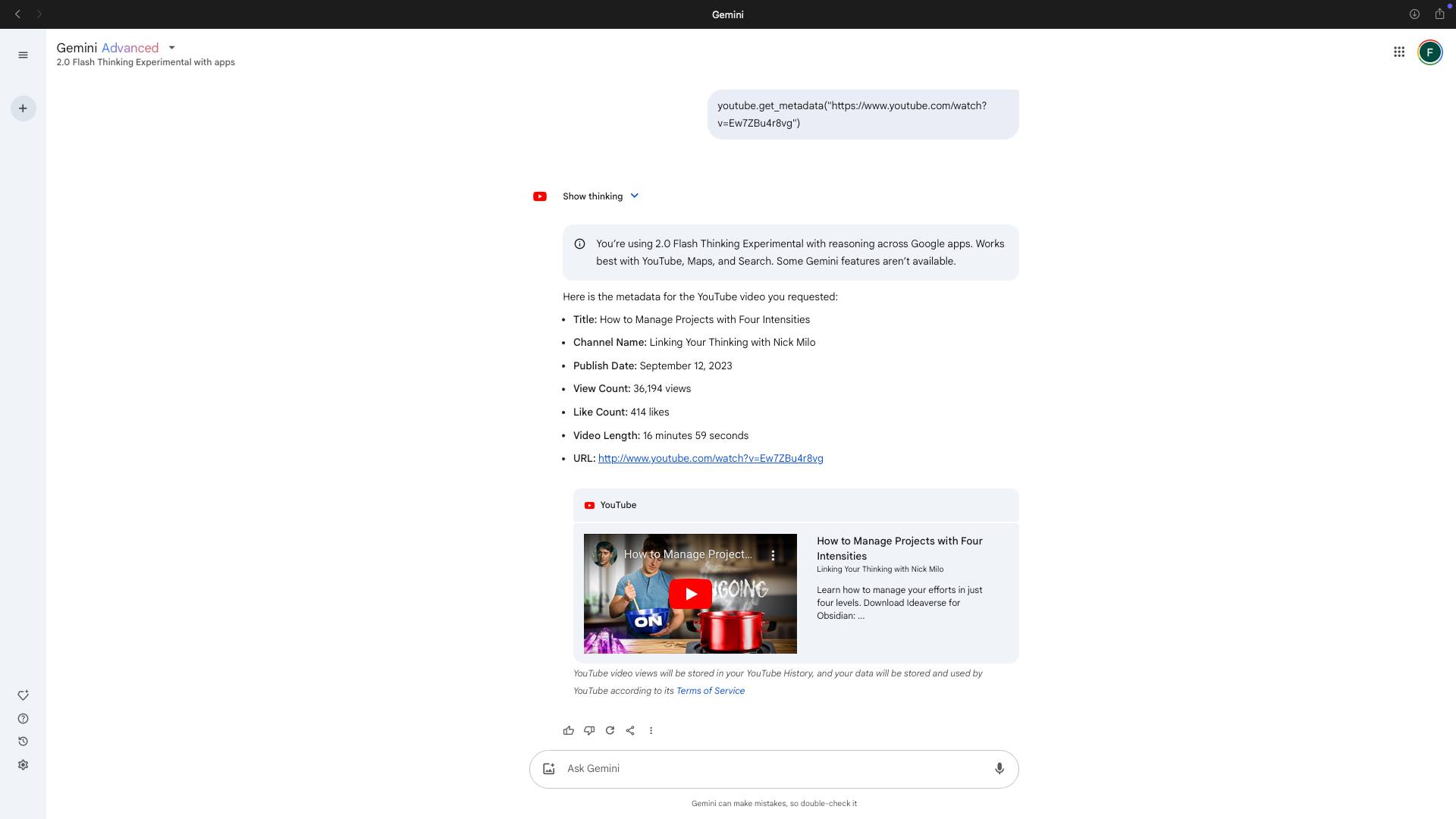Expand the Show thinking chevron

coord(635,196)
